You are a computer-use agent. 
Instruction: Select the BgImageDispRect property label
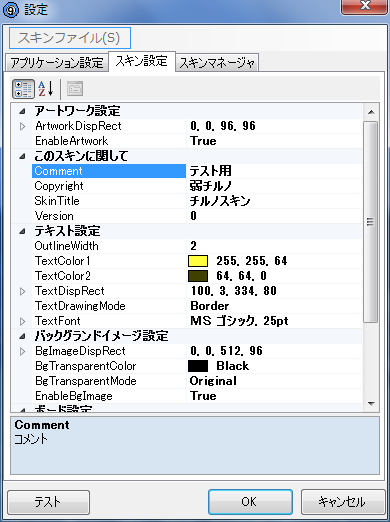(x=80, y=351)
